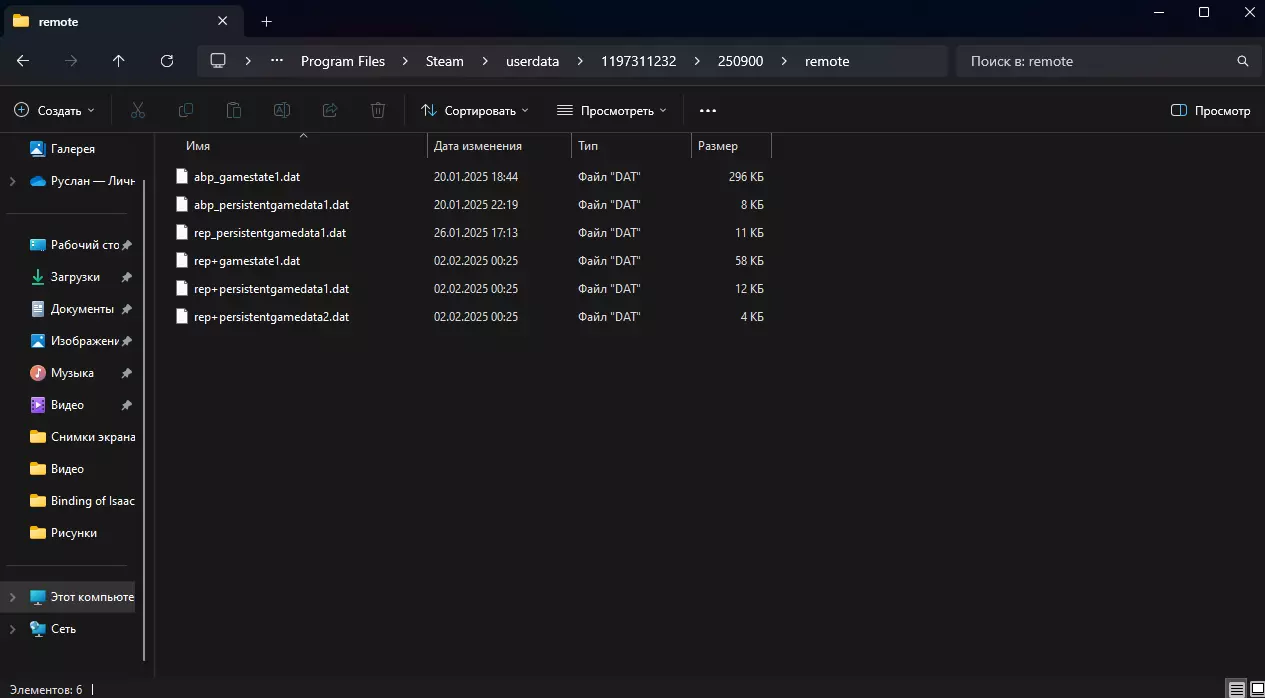Select the rep+gamestate1.dat file
1265x698 pixels.
[247, 261]
